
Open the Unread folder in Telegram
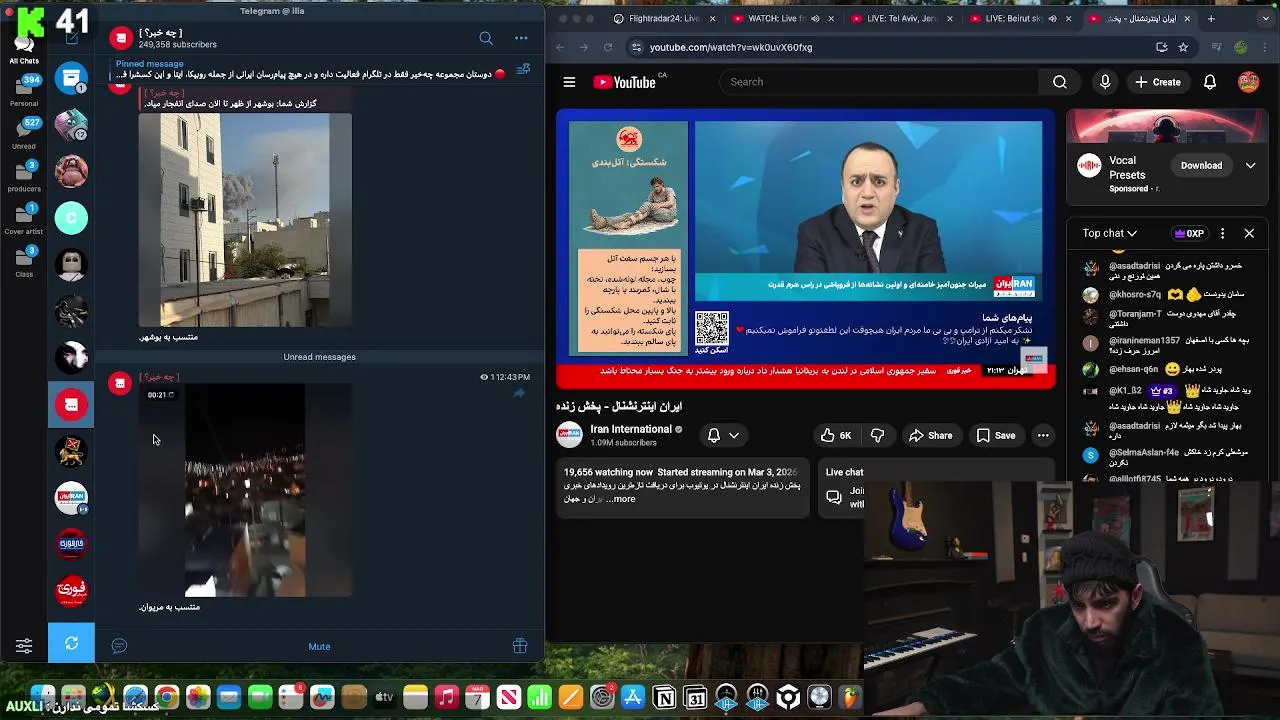coord(24,133)
